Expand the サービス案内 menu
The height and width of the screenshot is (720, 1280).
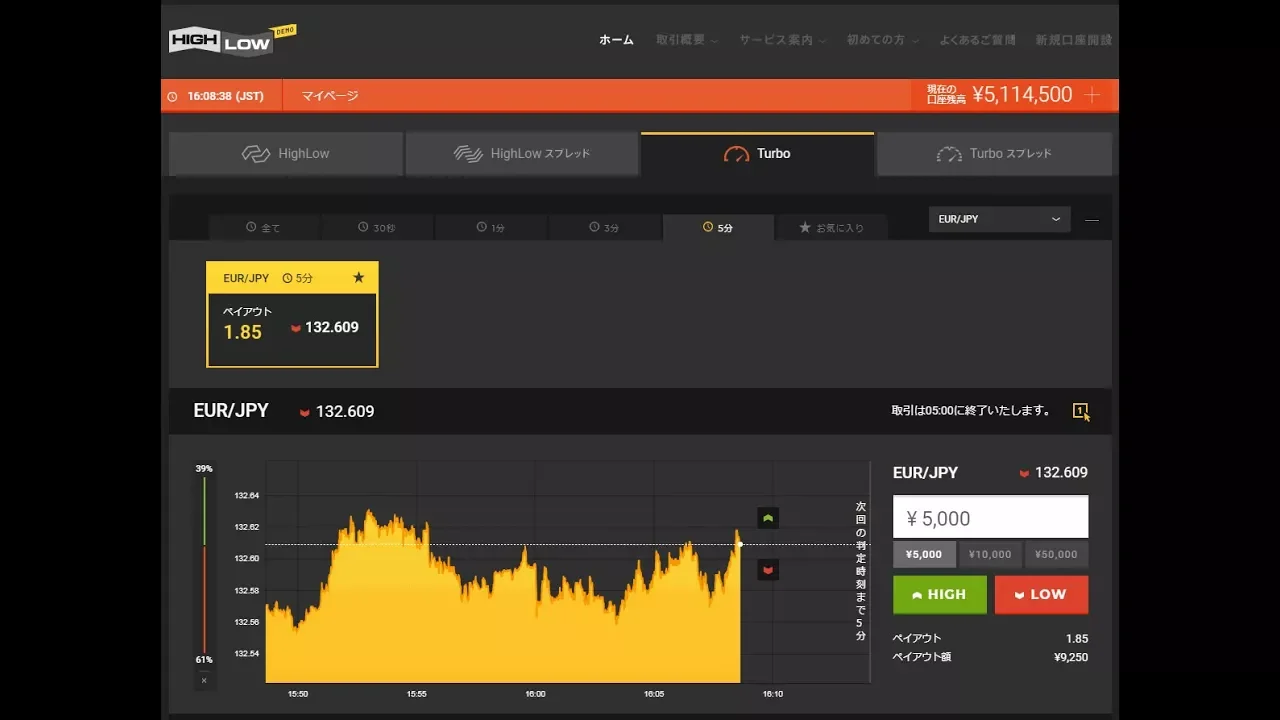782,40
